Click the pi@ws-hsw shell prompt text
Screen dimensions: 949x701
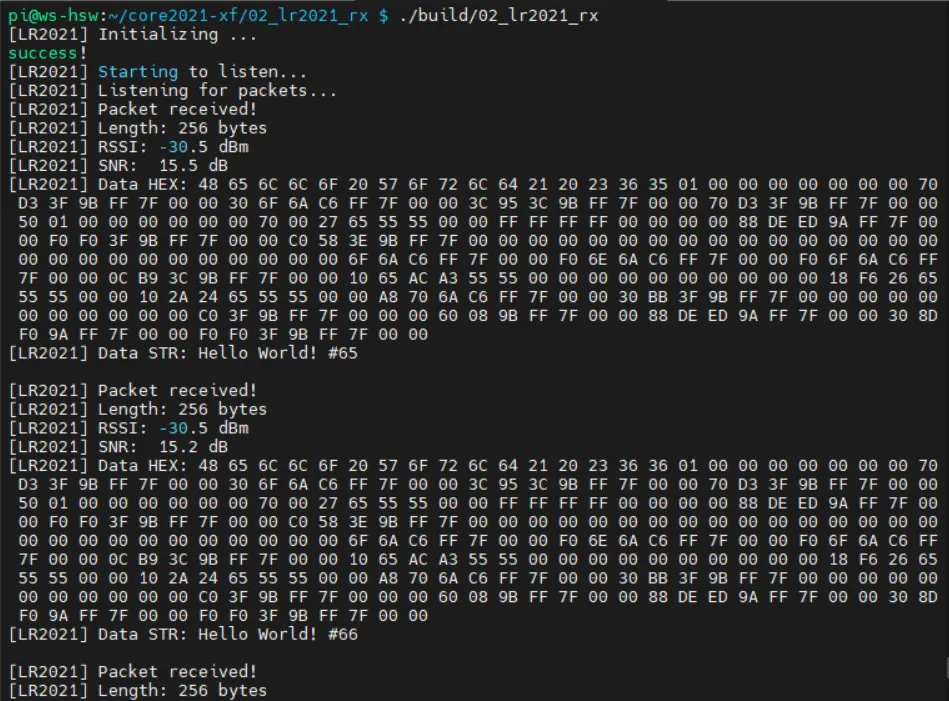coord(48,16)
